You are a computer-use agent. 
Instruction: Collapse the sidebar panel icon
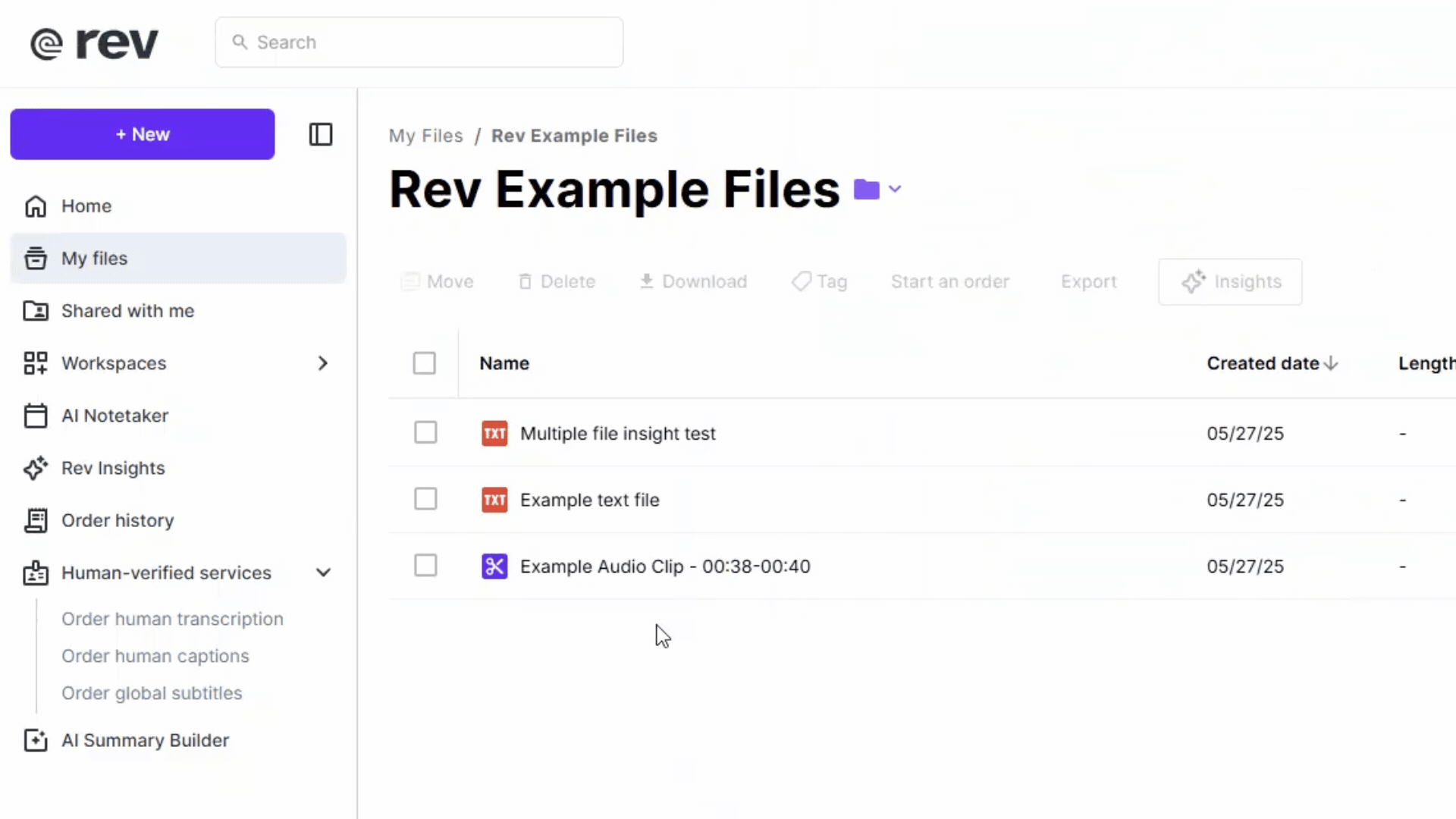coord(321,134)
